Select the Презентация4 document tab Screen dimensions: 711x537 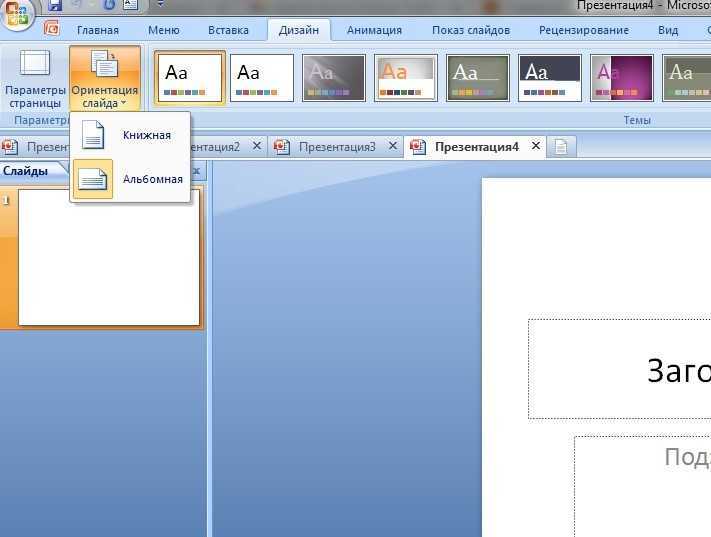pos(477,147)
